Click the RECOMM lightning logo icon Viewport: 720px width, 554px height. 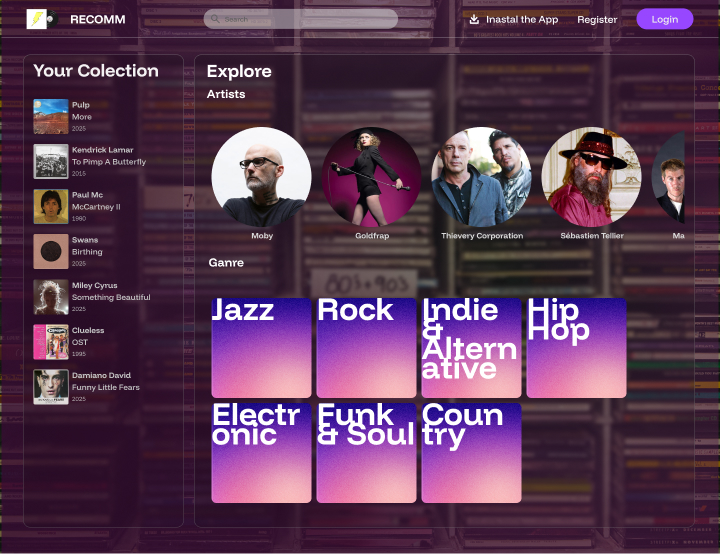pyautogui.click(x=41, y=19)
